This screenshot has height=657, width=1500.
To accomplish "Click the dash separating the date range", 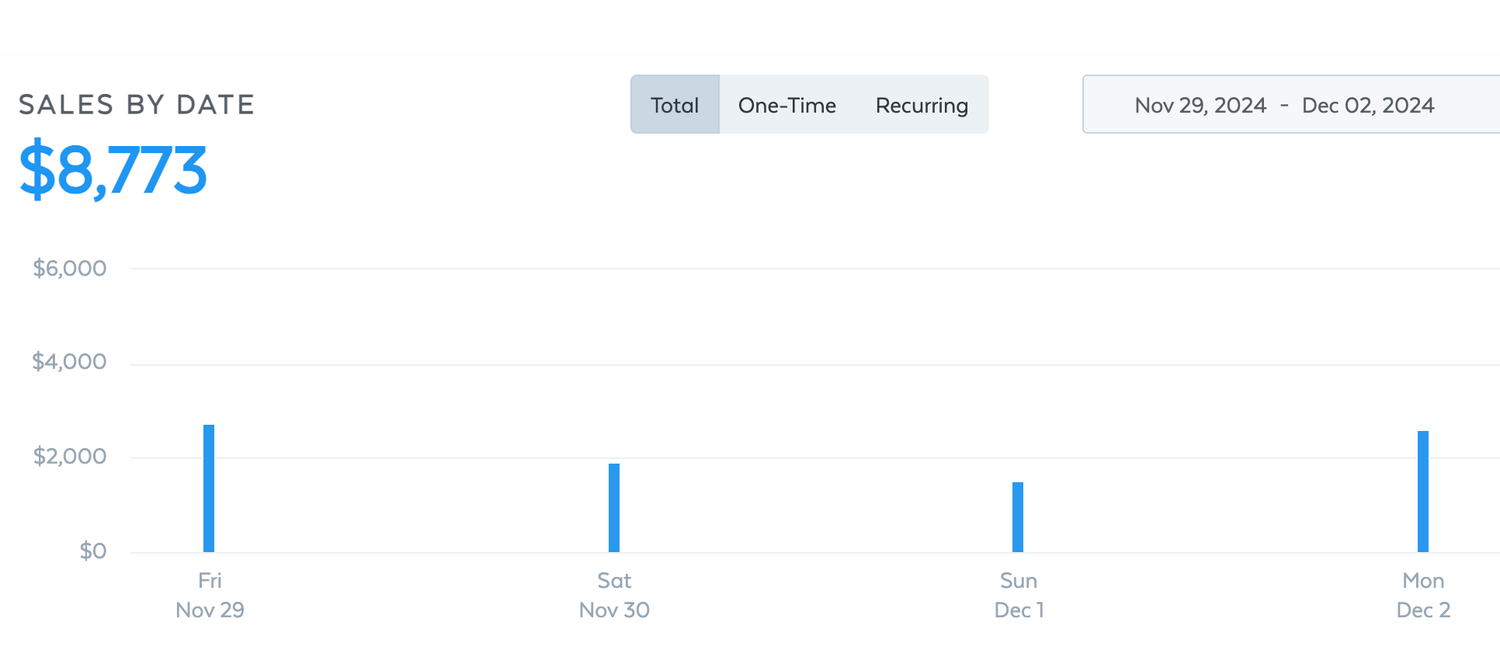I will click(x=1284, y=105).
